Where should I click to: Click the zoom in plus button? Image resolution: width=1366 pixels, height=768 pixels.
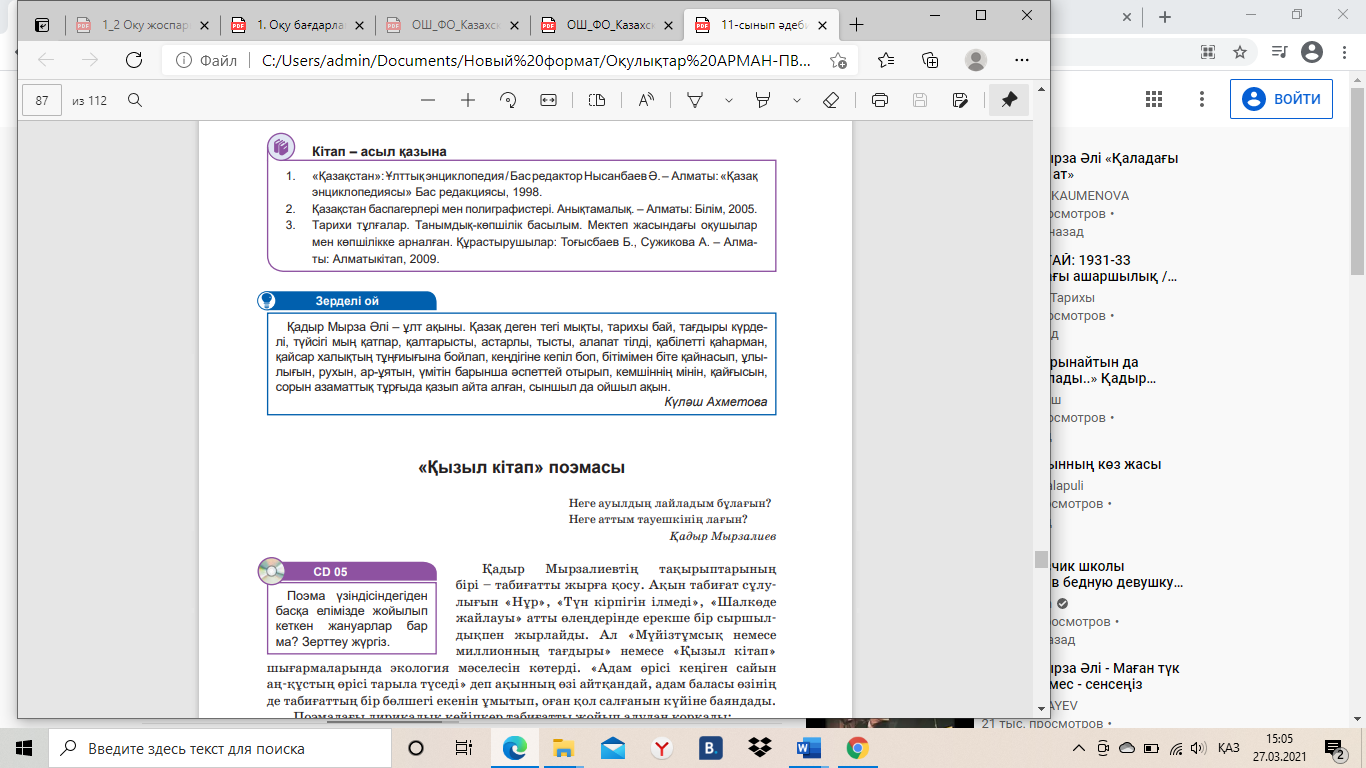(x=467, y=100)
